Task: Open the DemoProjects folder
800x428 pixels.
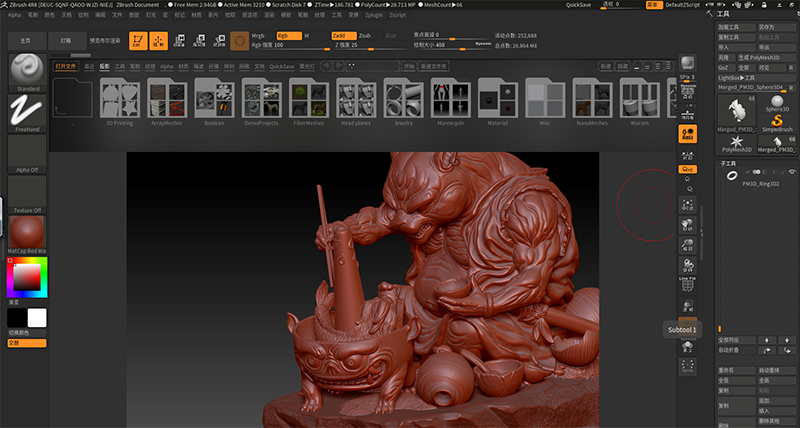Action: (x=261, y=102)
